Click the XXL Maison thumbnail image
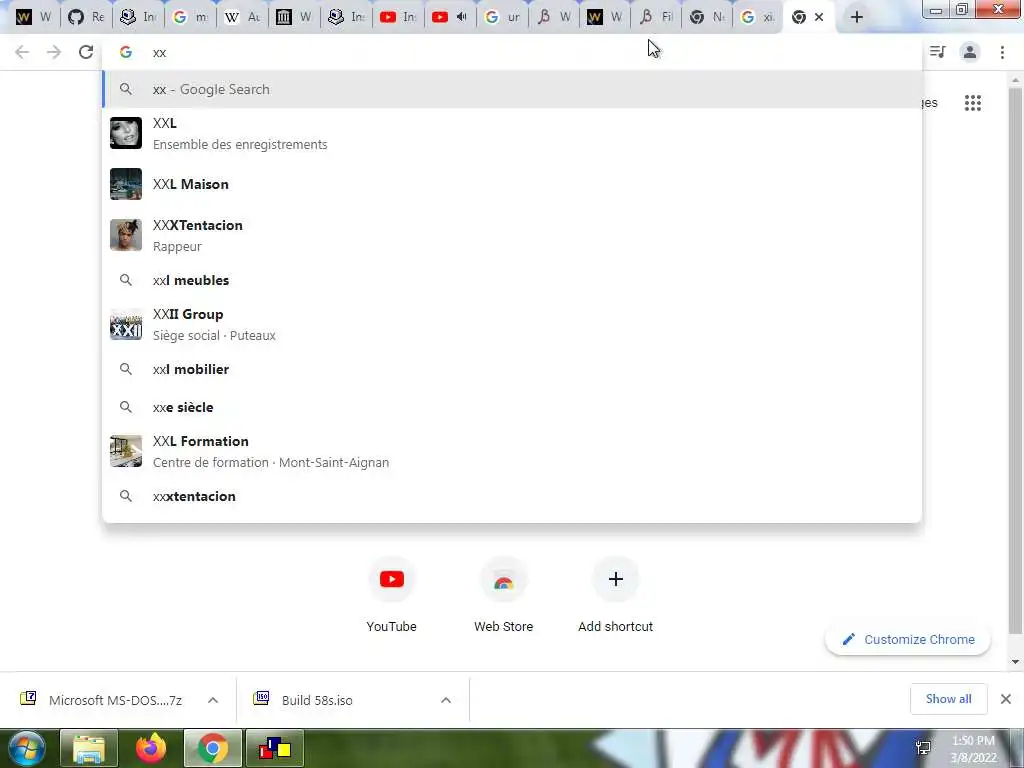Viewport: 1024px width, 768px height. click(x=125, y=184)
